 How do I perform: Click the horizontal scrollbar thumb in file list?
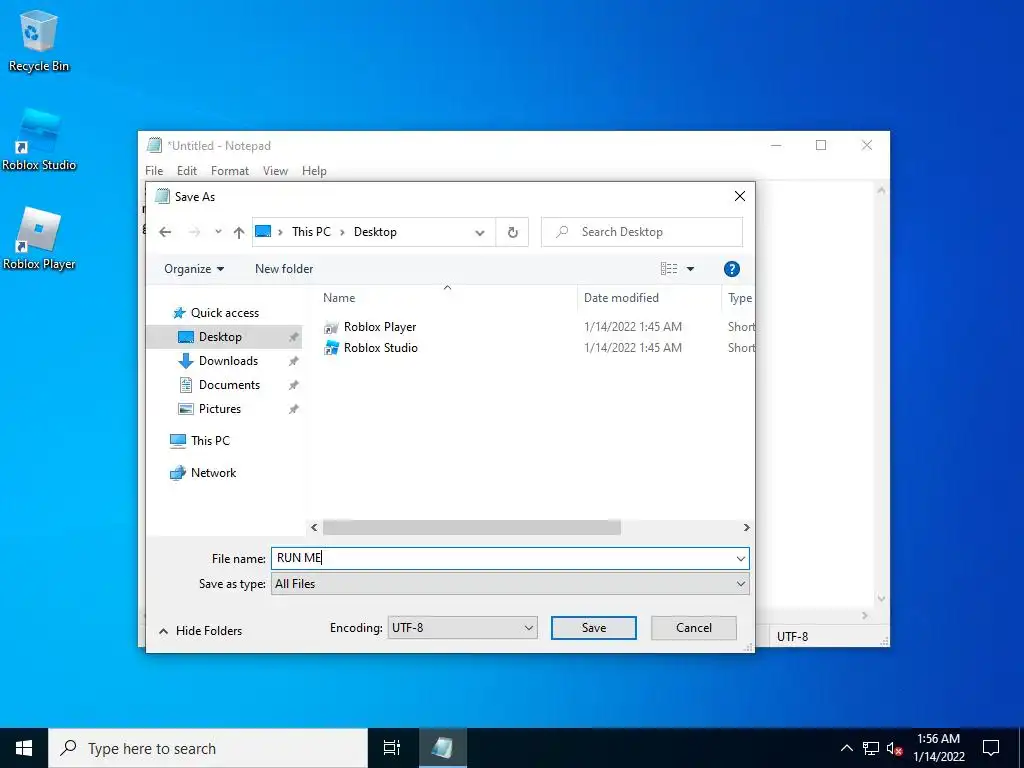(472, 528)
